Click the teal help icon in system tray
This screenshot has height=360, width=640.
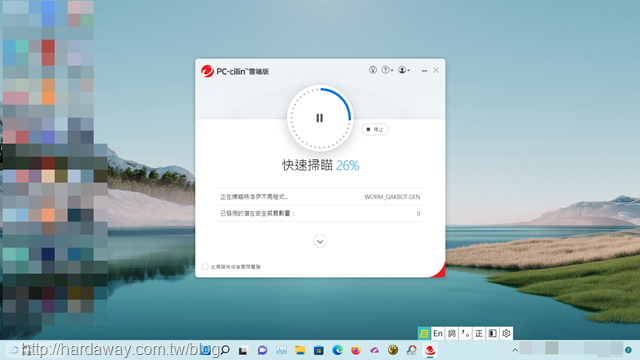(628, 350)
